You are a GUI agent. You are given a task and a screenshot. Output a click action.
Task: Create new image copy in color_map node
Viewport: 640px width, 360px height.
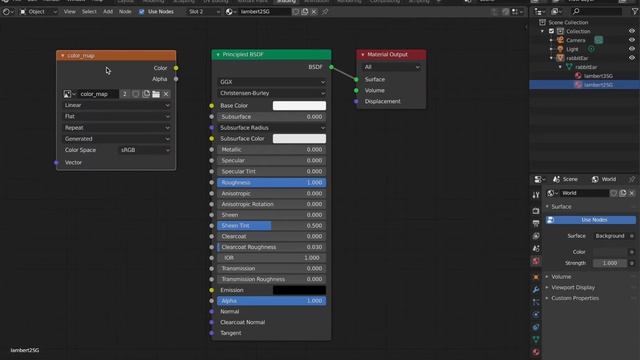point(146,94)
